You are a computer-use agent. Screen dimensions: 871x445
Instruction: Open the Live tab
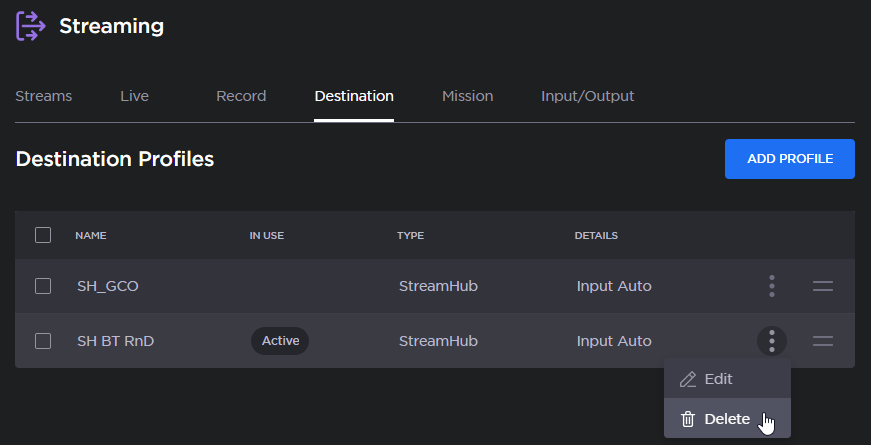[134, 96]
